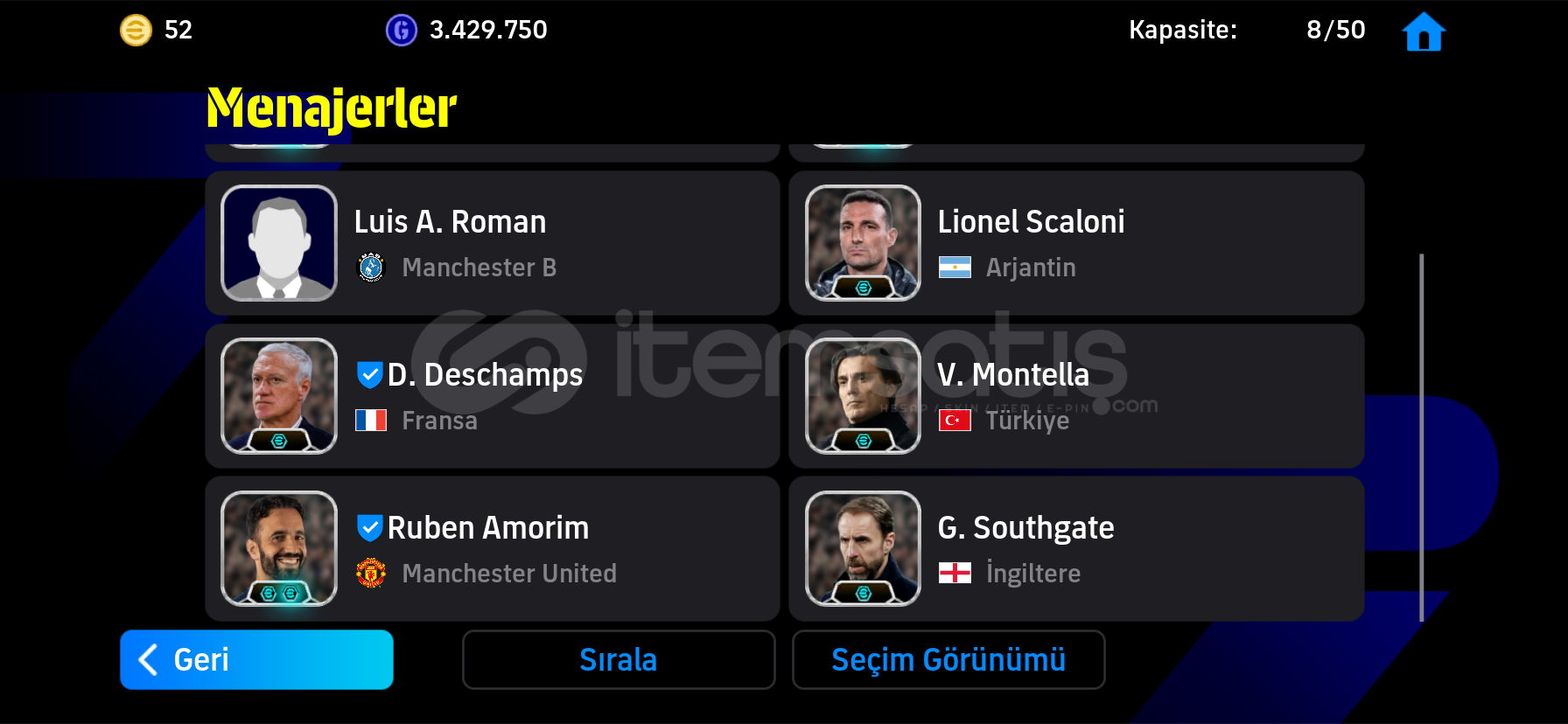
Task: Select the Luis A. Roman portrait
Action: click(279, 243)
